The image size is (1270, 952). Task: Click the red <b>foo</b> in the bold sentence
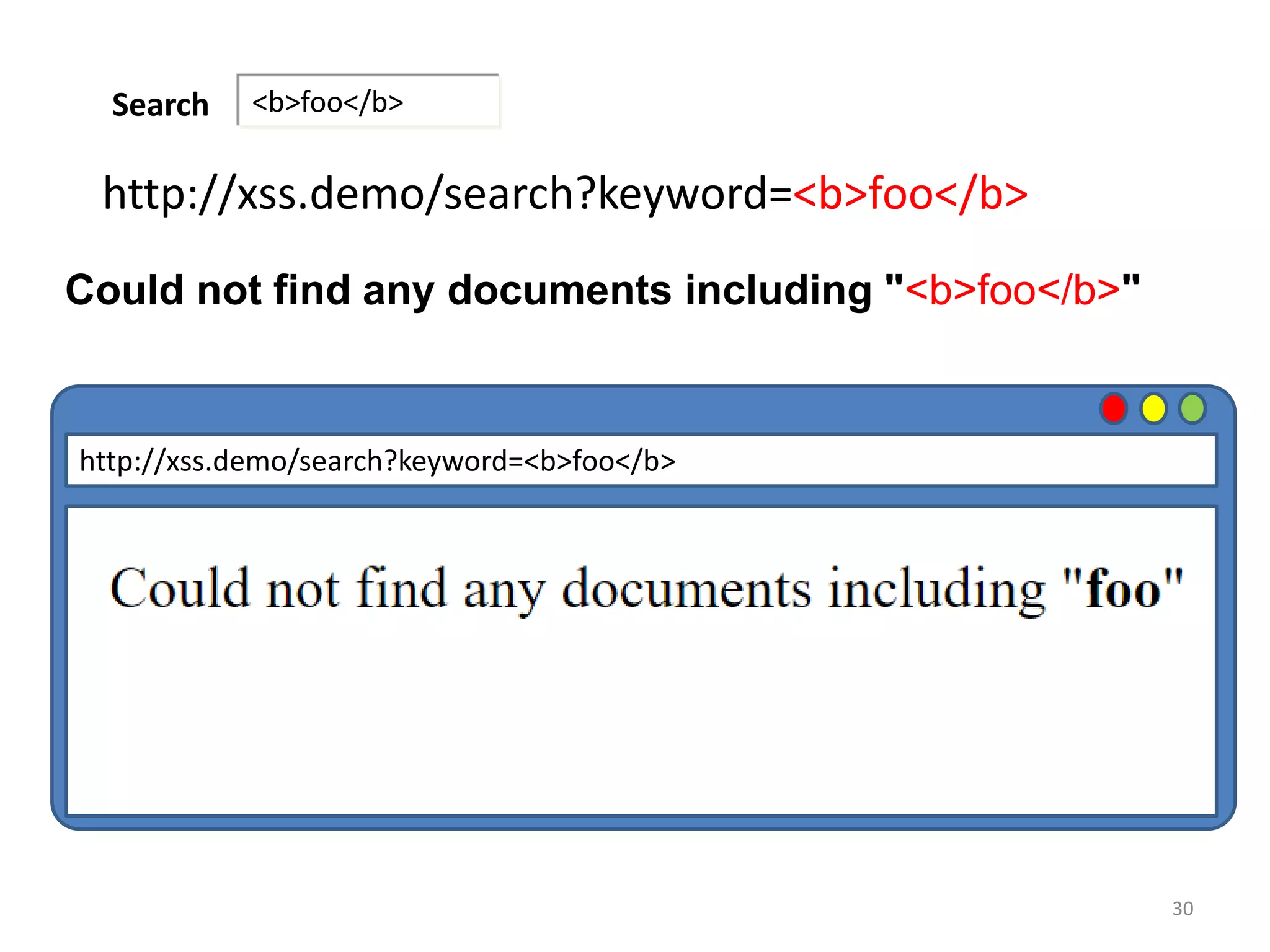(1013, 290)
